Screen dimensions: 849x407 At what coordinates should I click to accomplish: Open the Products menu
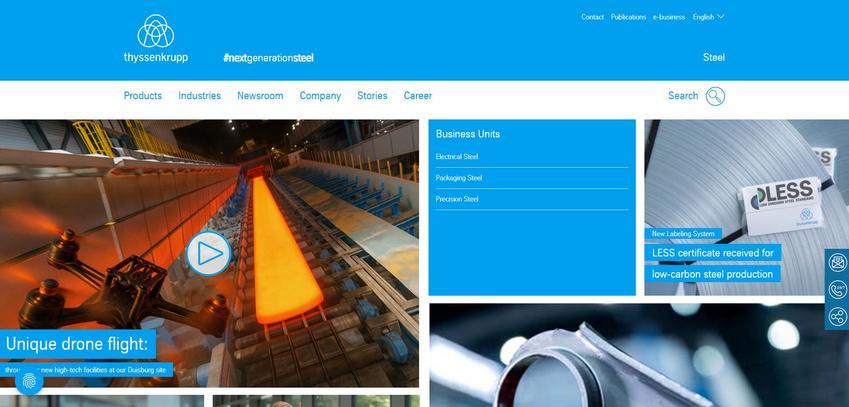[x=143, y=96]
